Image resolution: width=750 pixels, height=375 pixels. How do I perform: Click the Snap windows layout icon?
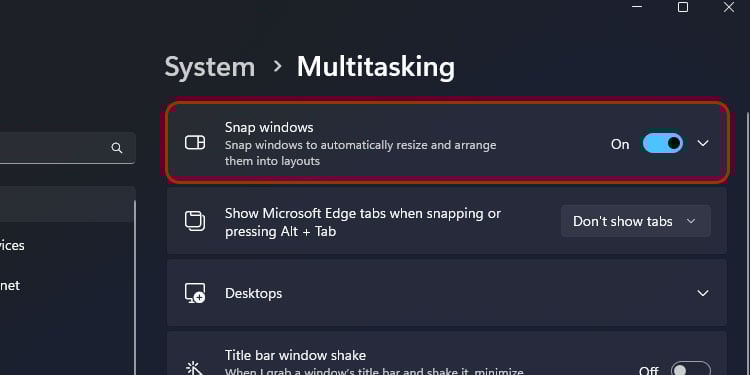click(195, 143)
